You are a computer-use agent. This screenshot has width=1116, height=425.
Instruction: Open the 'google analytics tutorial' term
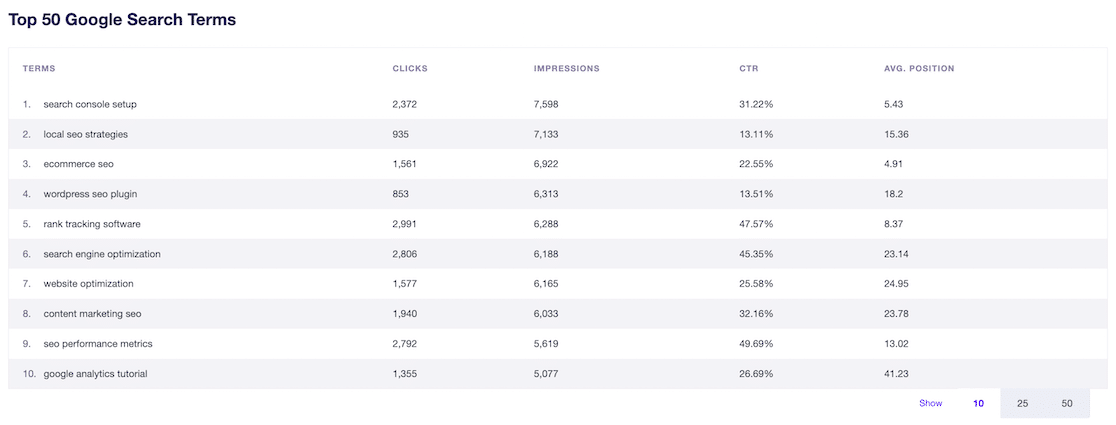[96, 374]
